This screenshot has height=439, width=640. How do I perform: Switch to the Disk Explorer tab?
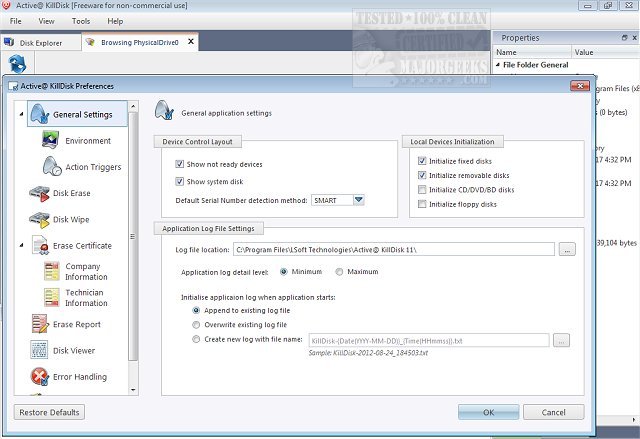[x=40, y=42]
